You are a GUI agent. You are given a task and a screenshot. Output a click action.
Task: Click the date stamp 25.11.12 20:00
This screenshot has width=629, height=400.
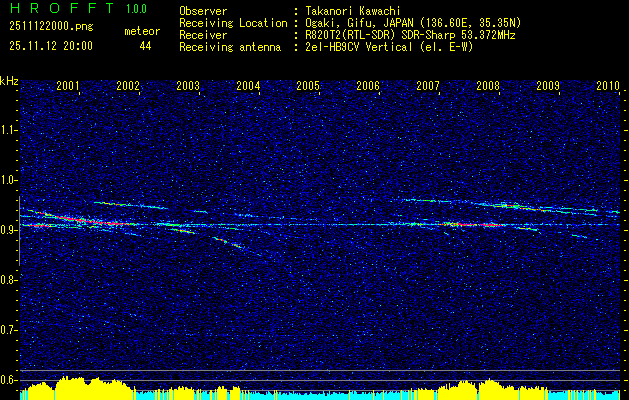(51, 46)
